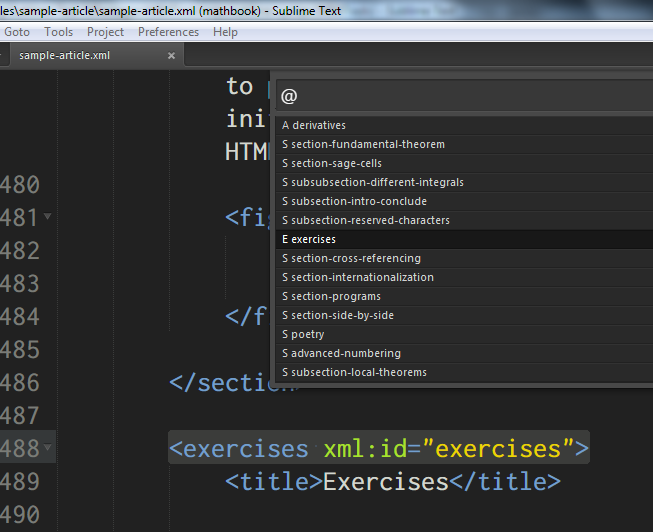
Task: Go to subsection-reserved-characters symbol
Action: click(464, 220)
